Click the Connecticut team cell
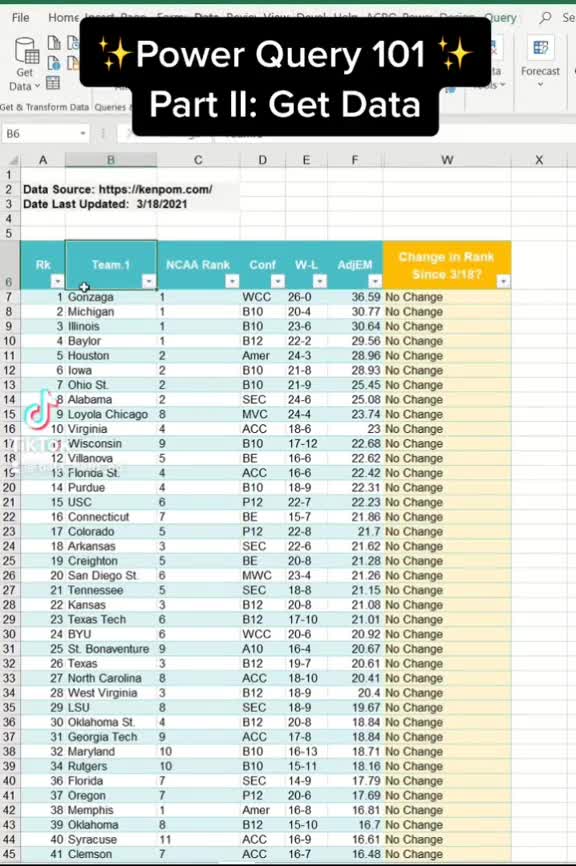The height and width of the screenshot is (866, 576). point(111,517)
